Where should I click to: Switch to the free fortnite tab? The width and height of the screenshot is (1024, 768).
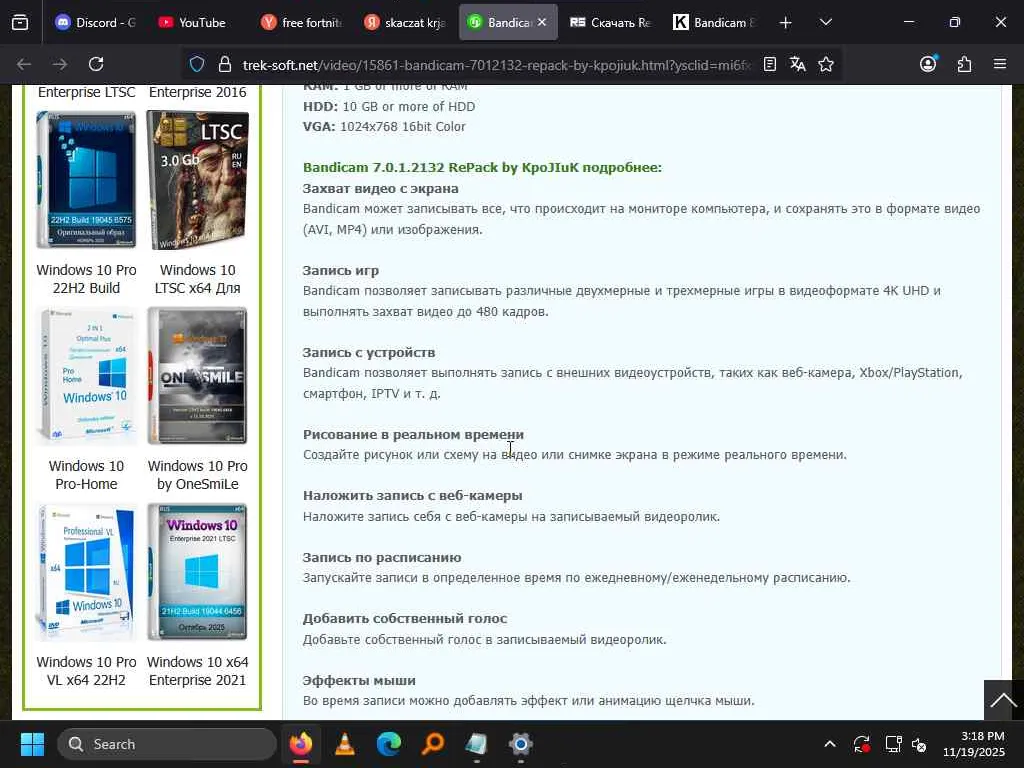(x=301, y=22)
